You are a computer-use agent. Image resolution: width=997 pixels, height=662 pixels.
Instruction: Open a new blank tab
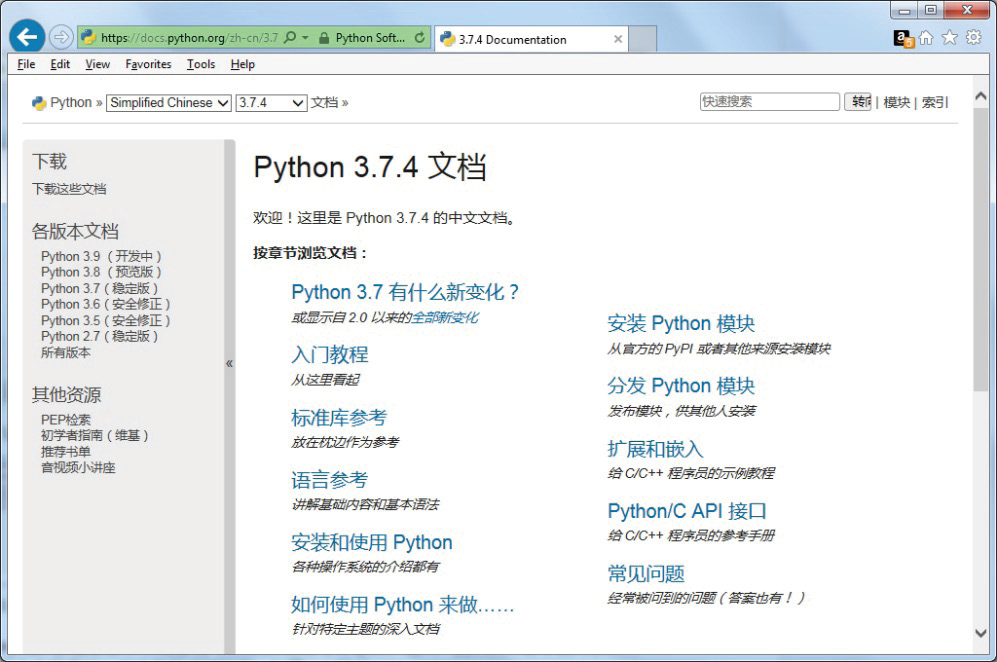(x=642, y=39)
